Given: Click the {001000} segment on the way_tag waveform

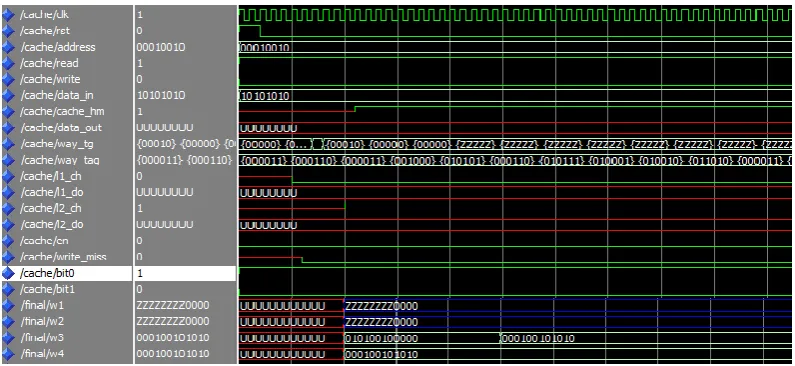Looking at the screenshot, I should click(x=414, y=161).
